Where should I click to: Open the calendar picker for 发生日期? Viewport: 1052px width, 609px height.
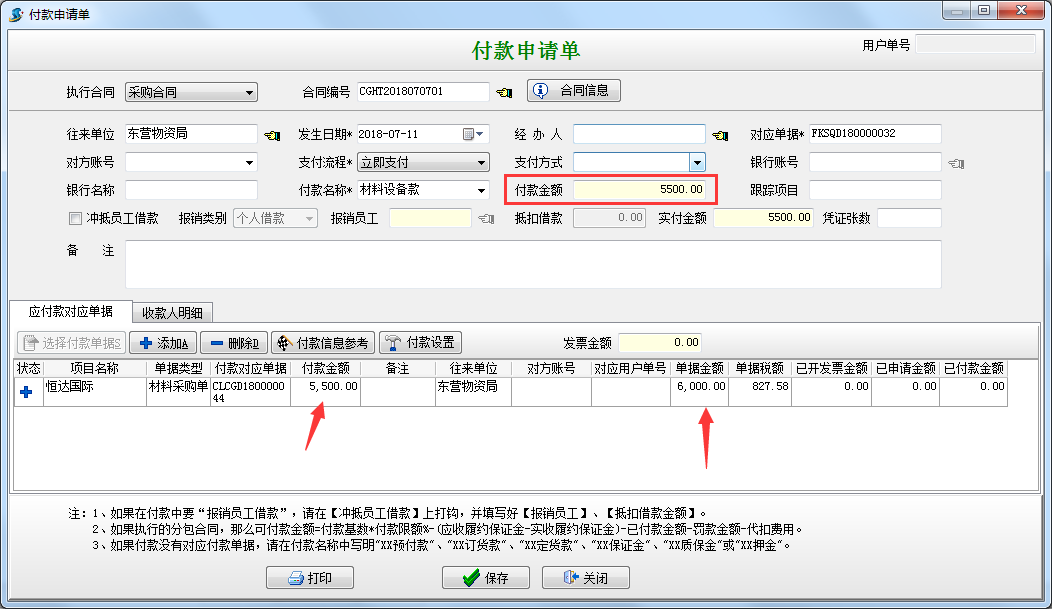tap(473, 134)
